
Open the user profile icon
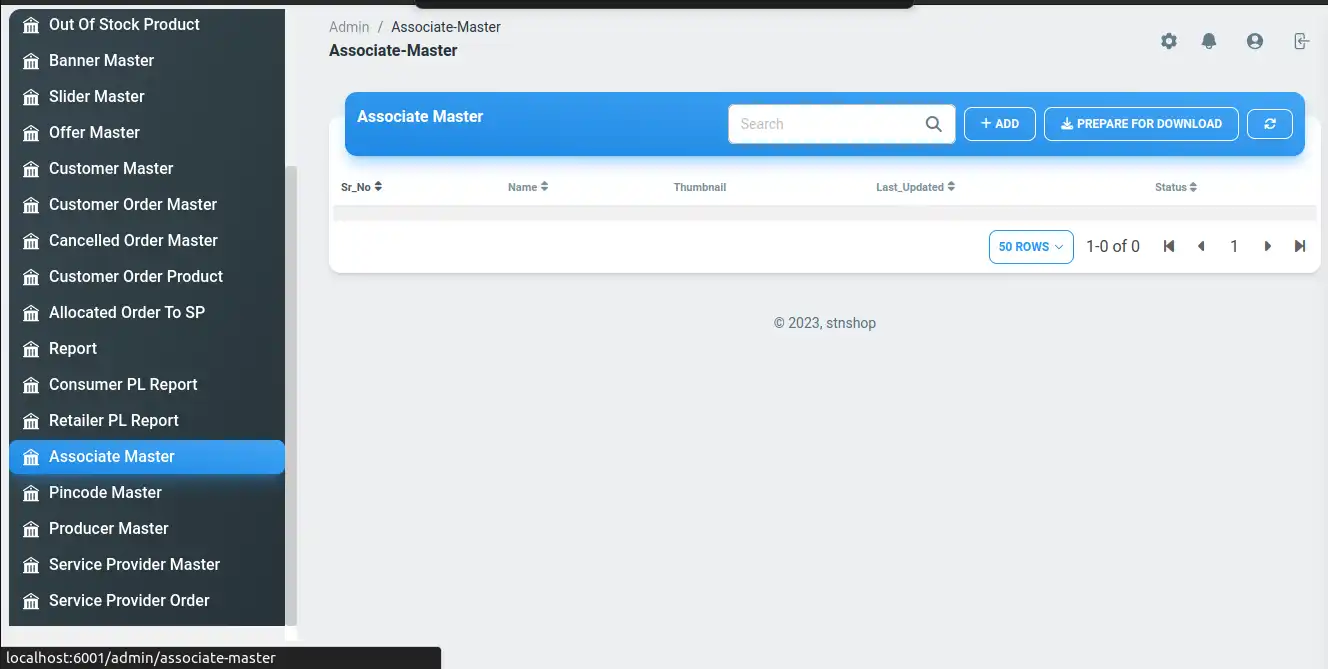click(1254, 41)
